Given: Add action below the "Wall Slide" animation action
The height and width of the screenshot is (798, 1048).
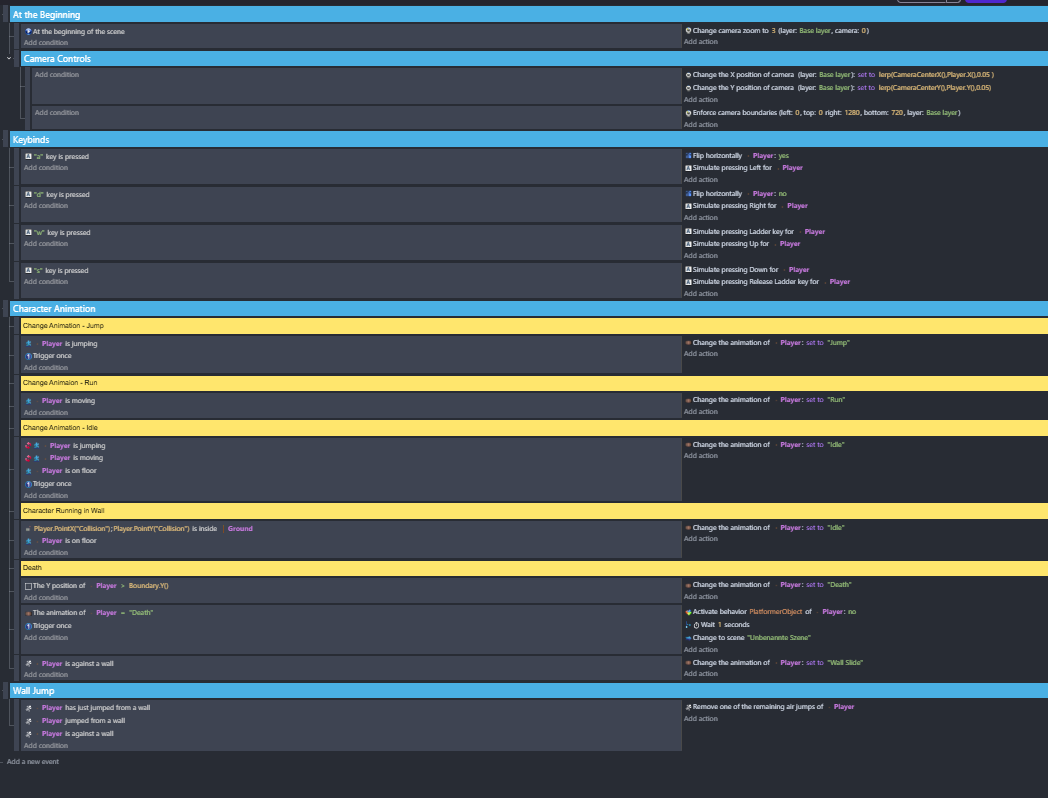Looking at the screenshot, I should tap(700, 674).
